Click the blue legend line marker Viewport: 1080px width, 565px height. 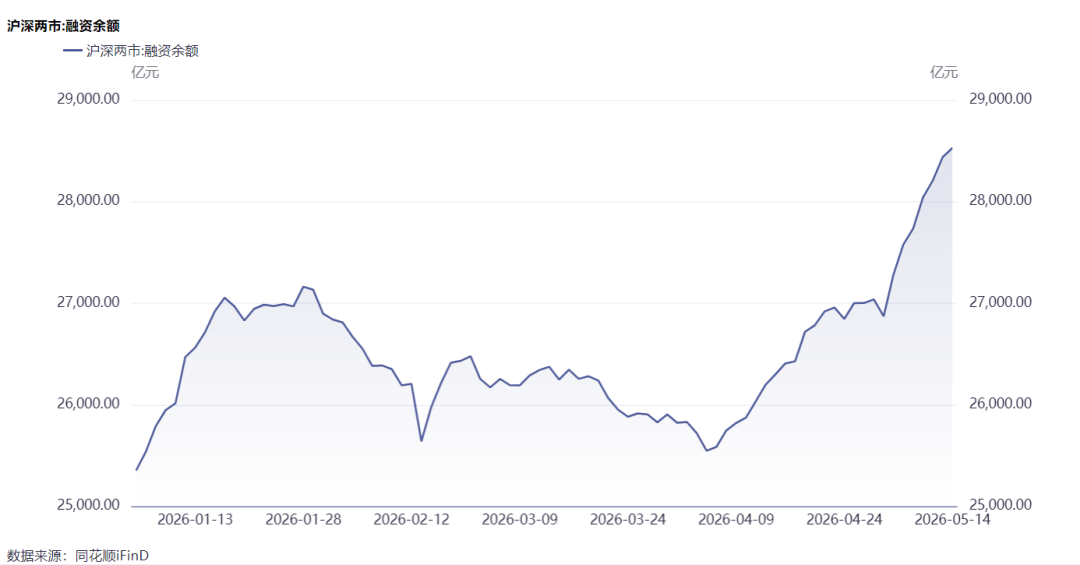(72, 50)
